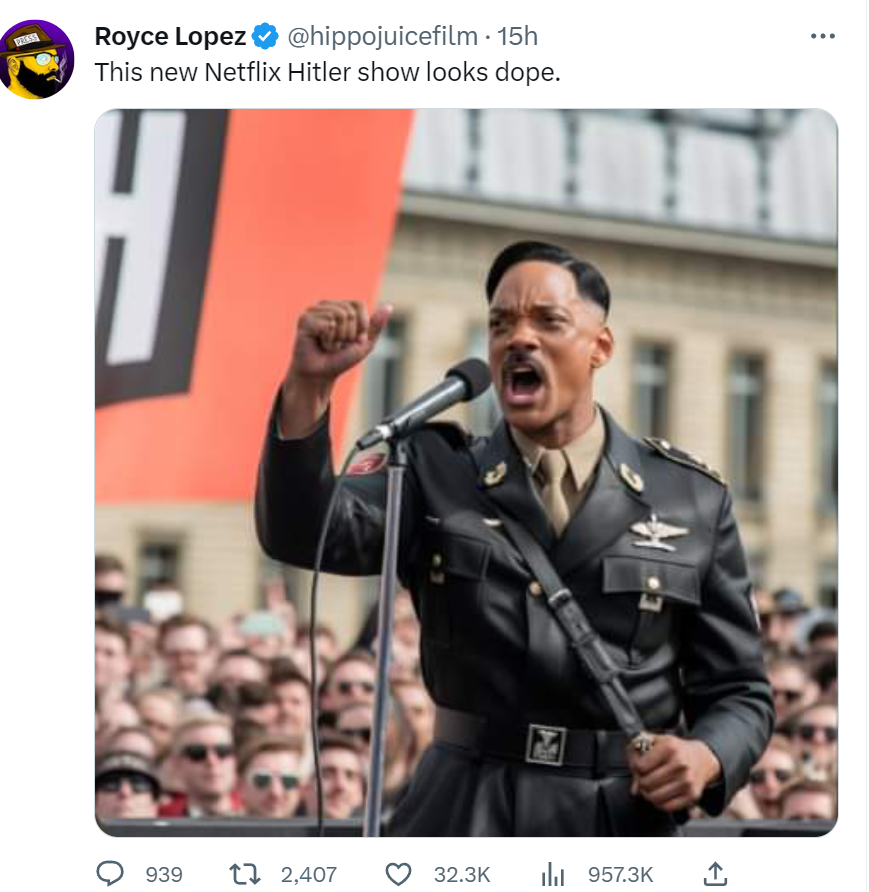Click the reply speech bubble icon
The height and width of the screenshot is (892, 869).
pos(110,874)
